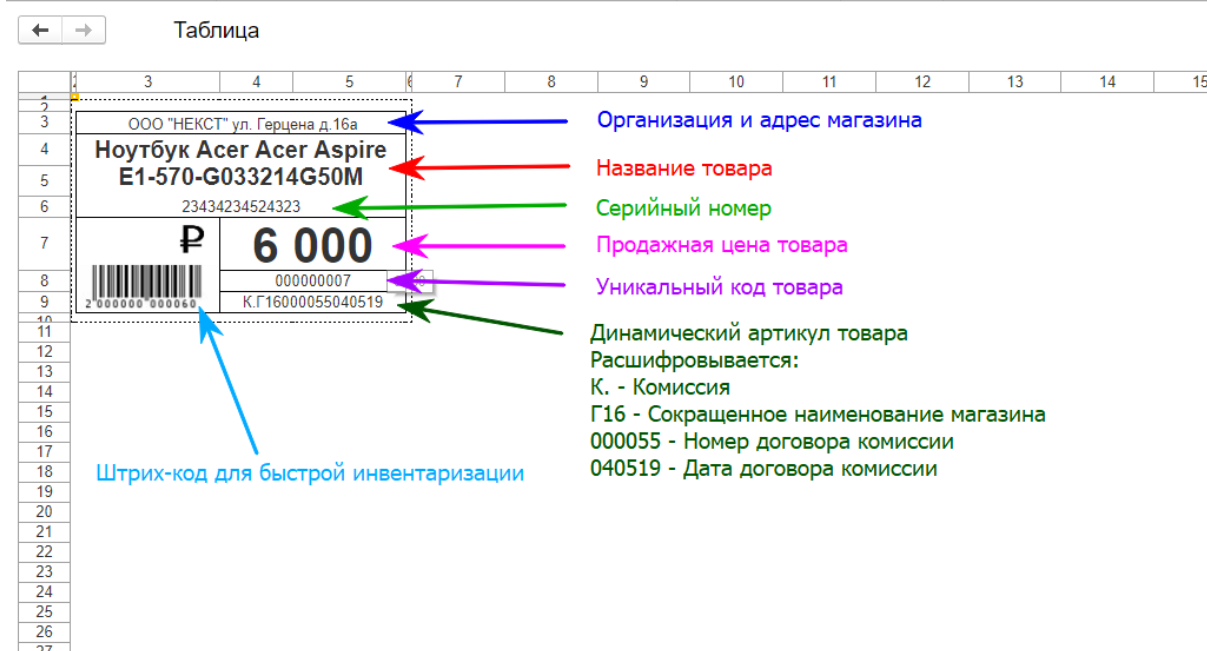
Task: Select the price cell 6 000
Action: tap(312, 244)
